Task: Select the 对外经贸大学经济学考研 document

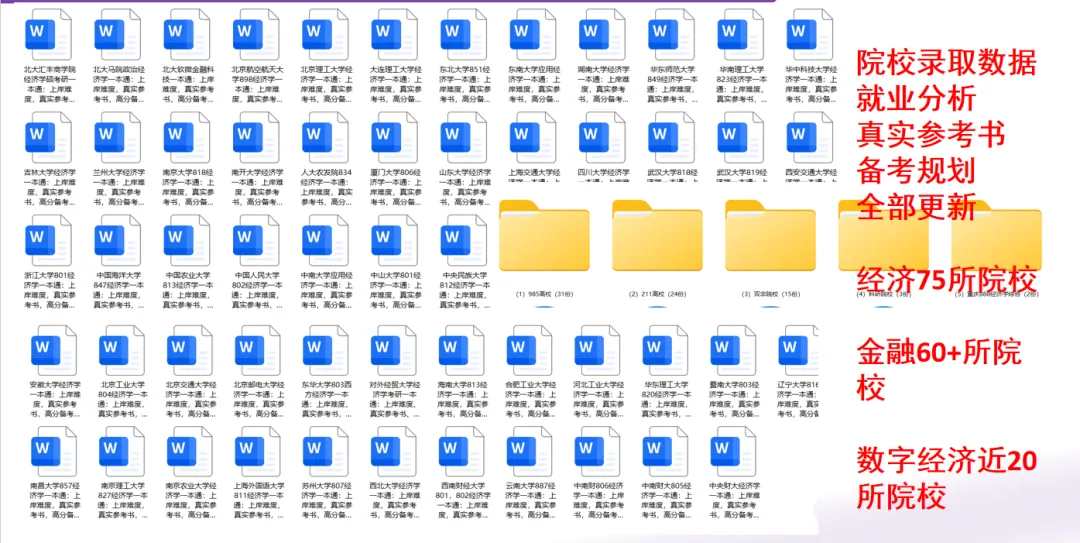Action: pos(394,350)
